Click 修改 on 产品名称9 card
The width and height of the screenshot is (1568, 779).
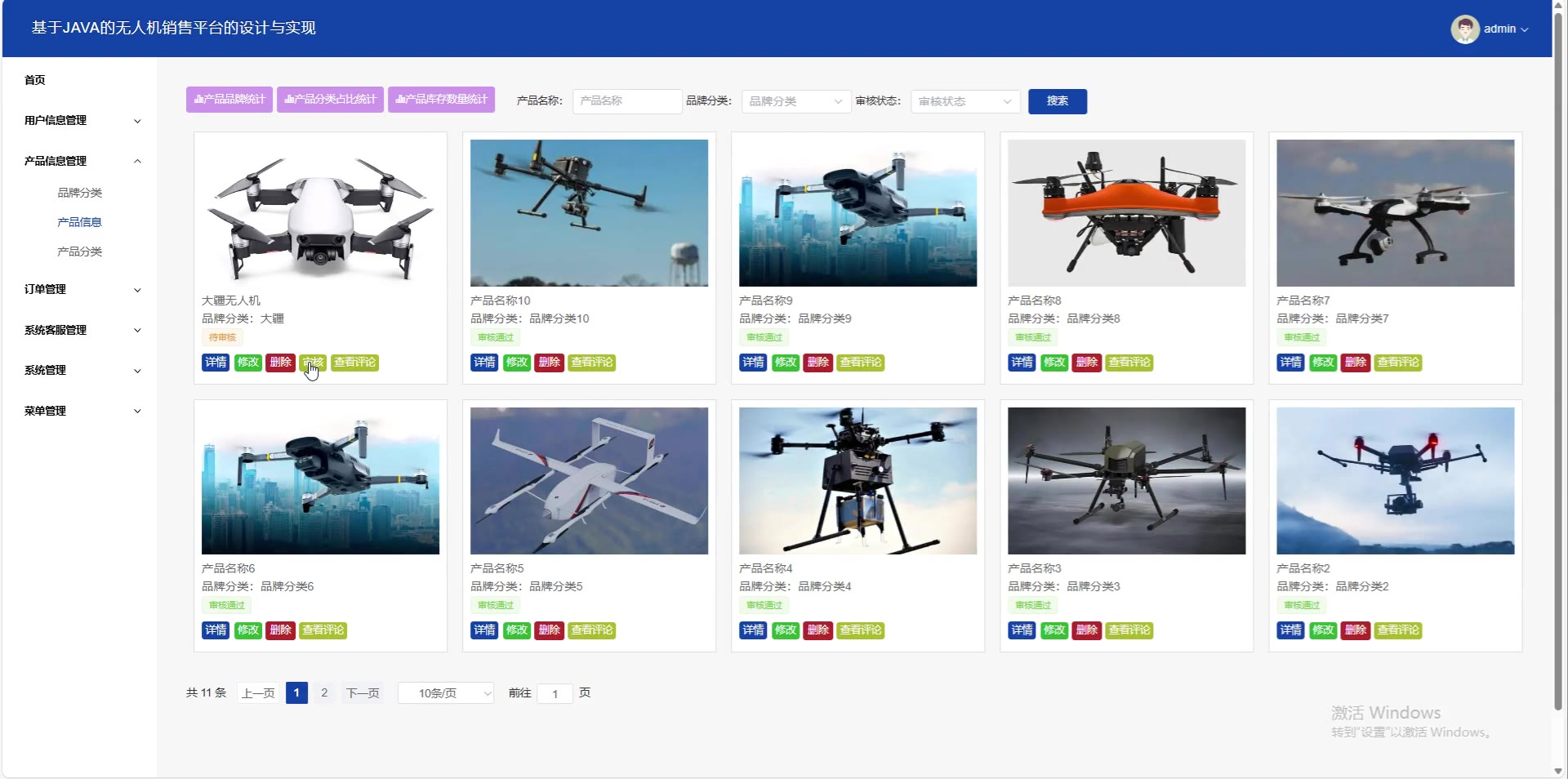(786, 363)
